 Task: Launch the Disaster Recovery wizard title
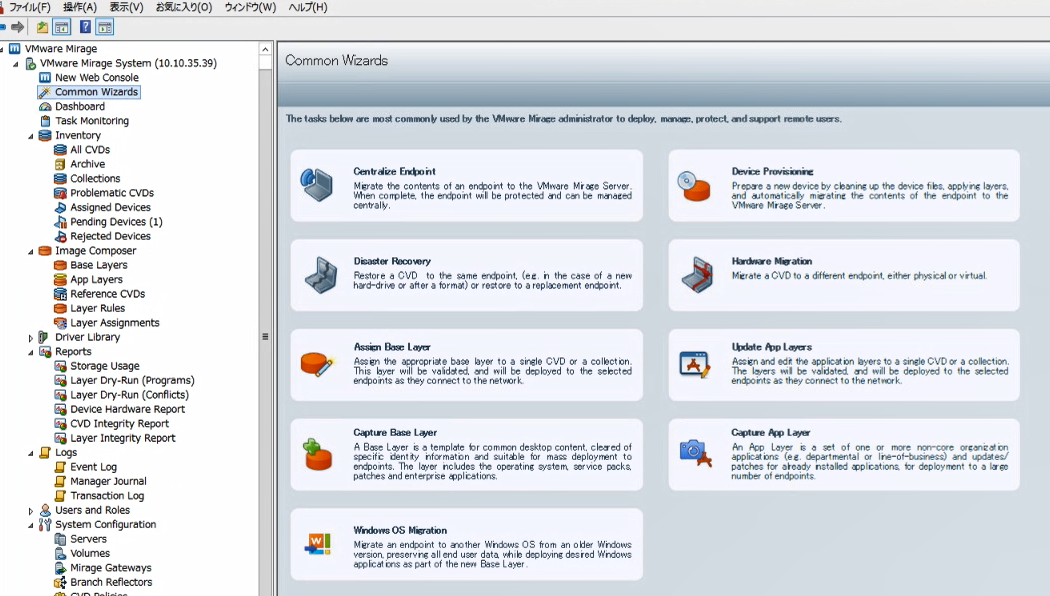pos(392,261)
